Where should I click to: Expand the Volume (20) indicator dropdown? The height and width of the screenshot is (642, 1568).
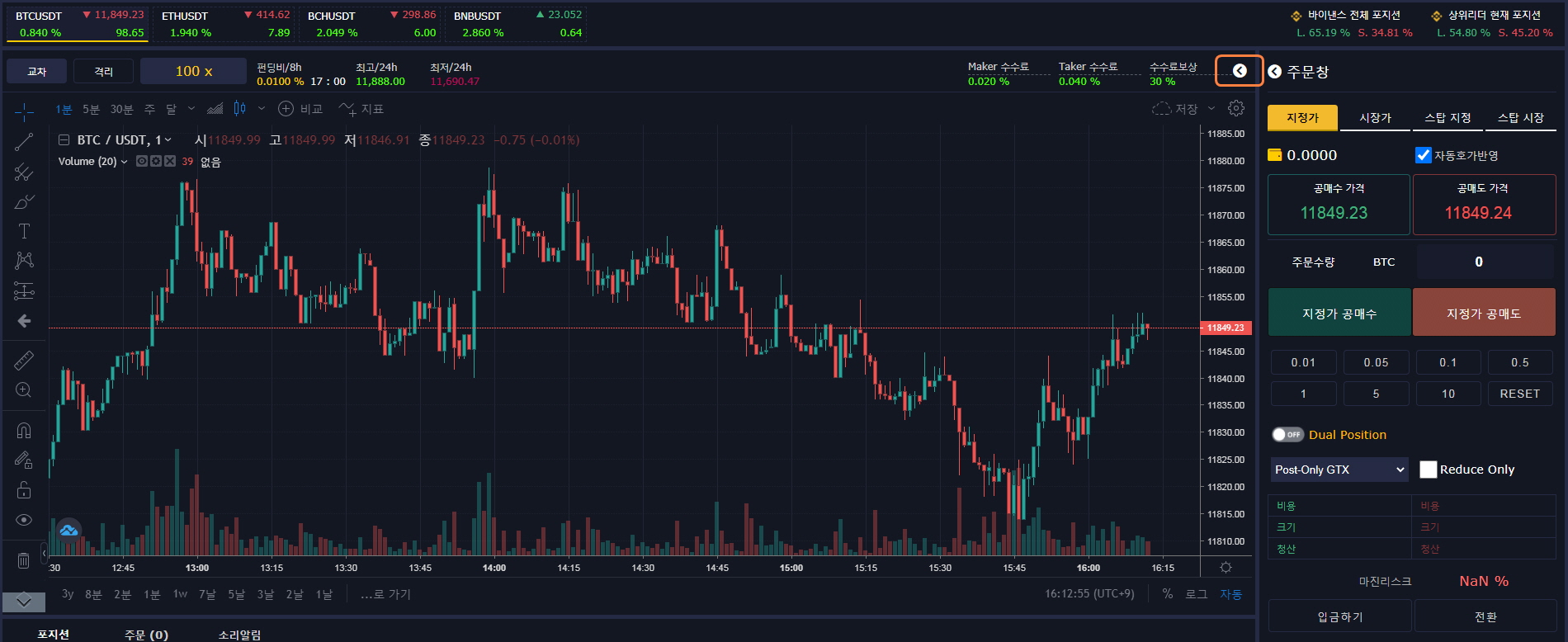pos(124,162)
